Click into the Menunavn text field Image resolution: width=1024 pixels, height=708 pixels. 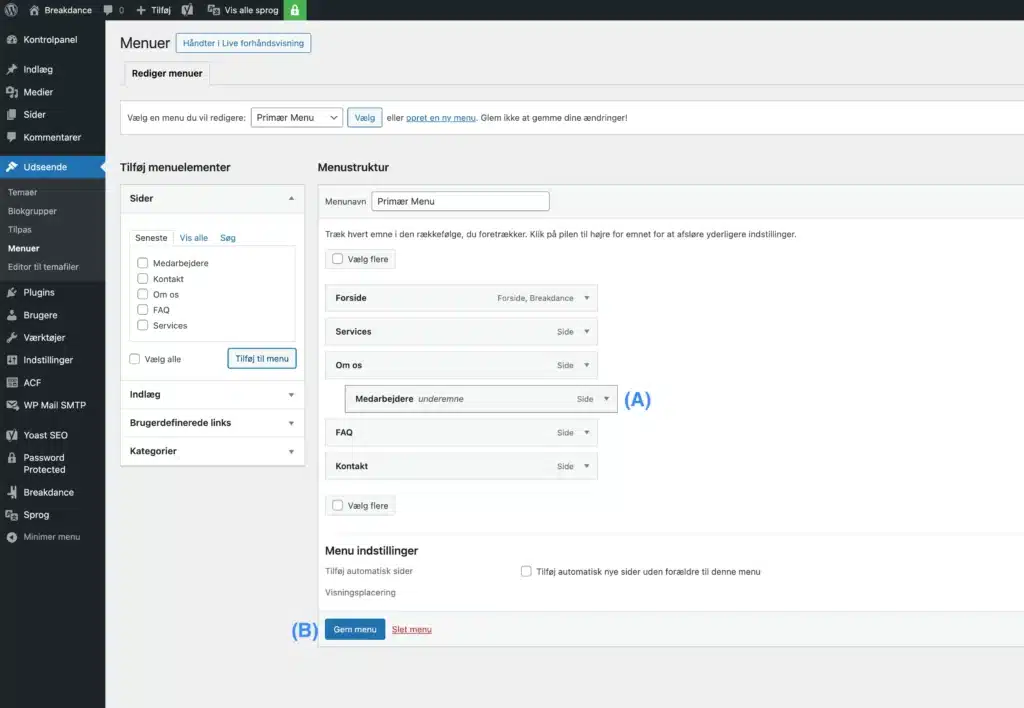(x=460, y=201)
